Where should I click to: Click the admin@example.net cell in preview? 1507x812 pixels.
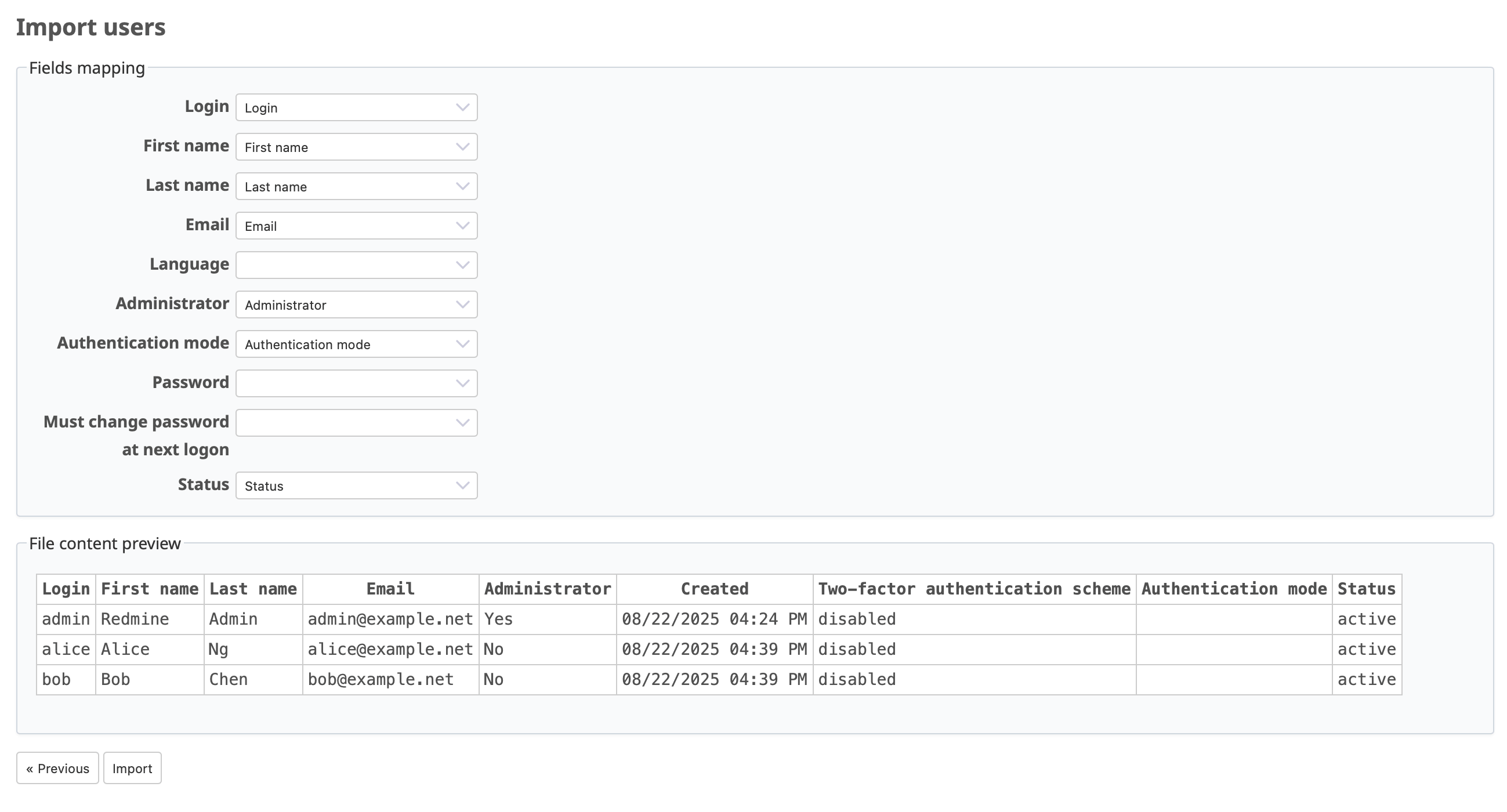pos(390,619)
